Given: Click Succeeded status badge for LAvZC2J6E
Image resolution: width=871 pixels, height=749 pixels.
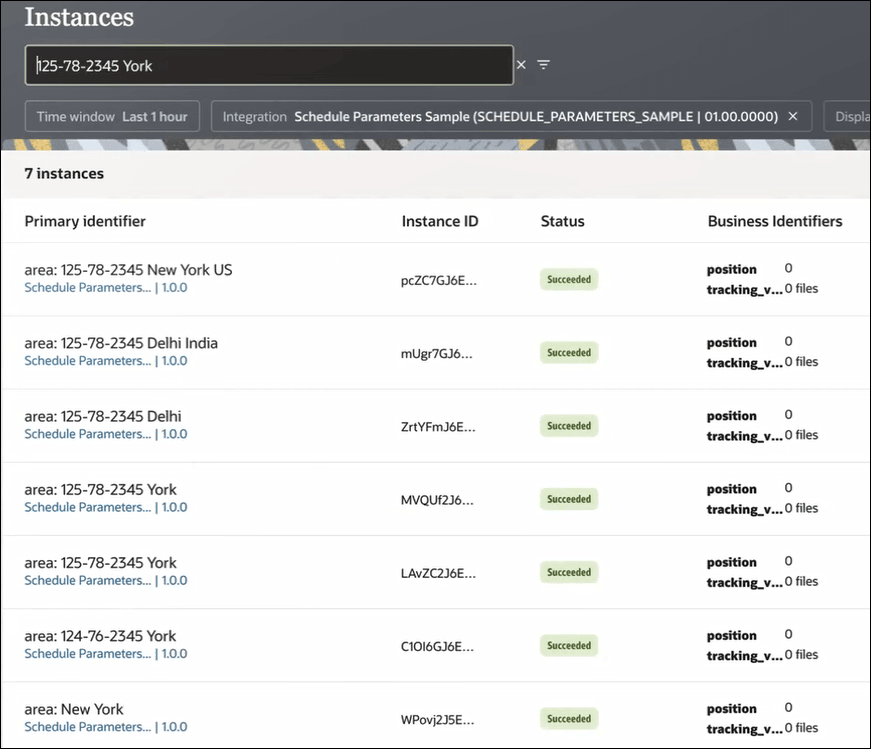Looking at the screenshot, I should pyautogui.click(x=569, y=572).
